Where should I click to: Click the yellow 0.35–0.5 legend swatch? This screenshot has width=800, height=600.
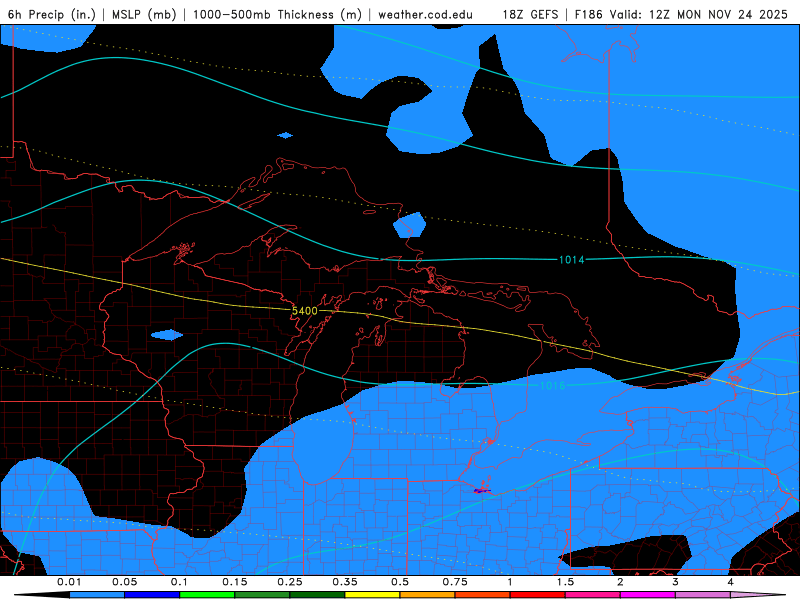pyautogui.click(x=372, y=595)
